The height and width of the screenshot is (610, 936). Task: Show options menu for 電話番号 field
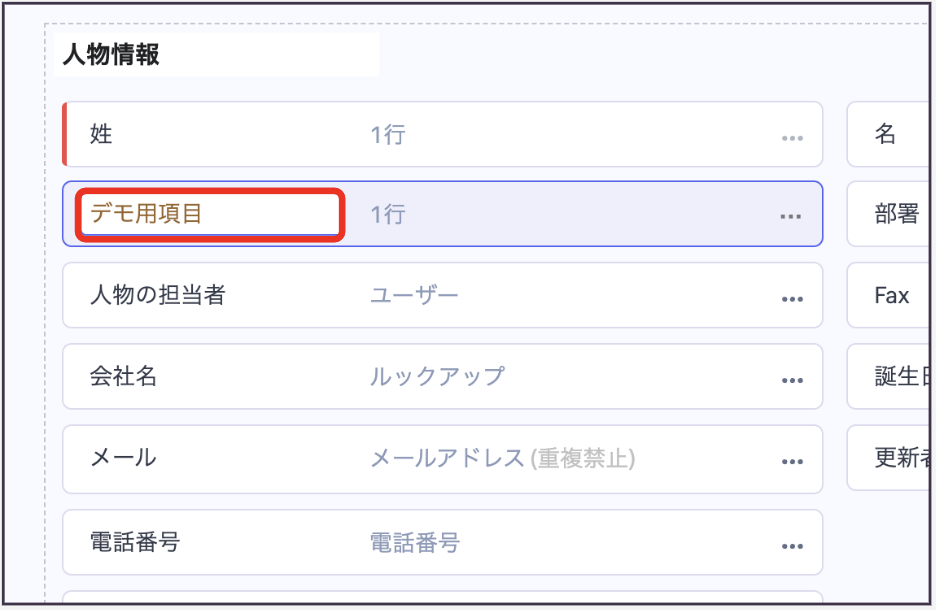point(792,545)
